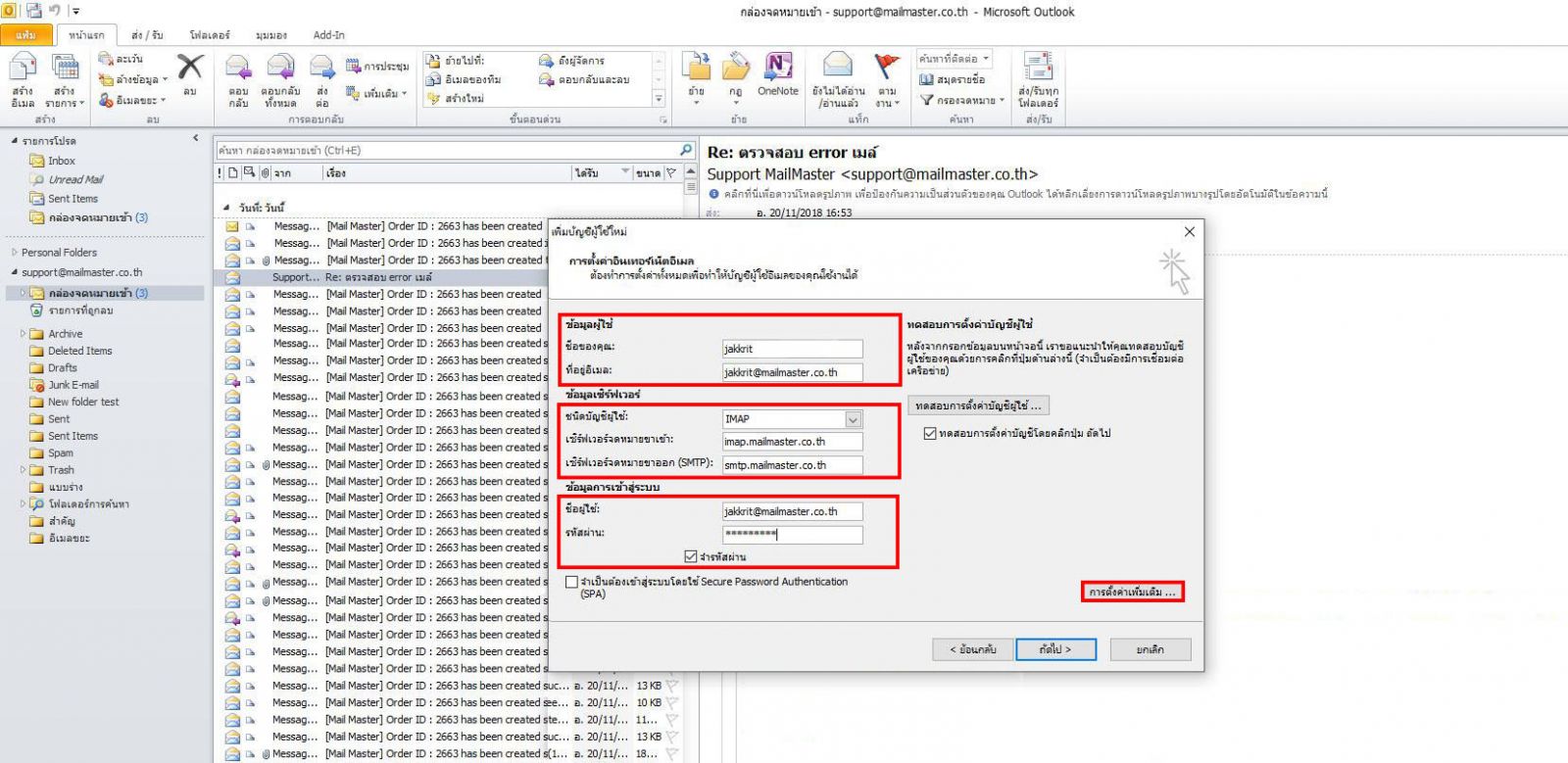Open the Spam folder
The height and width of the screenshot is (763, 1568).
tap(60, 453)
